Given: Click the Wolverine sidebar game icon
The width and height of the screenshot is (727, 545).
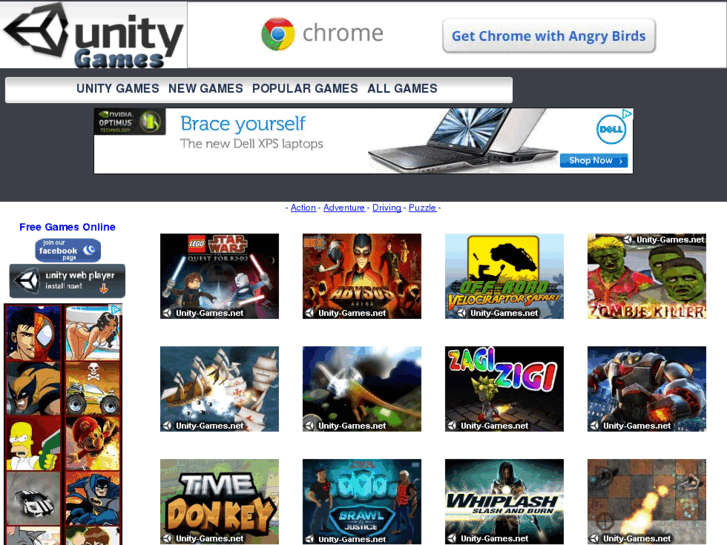Looking at the screenshot, I should click(33, 388).
